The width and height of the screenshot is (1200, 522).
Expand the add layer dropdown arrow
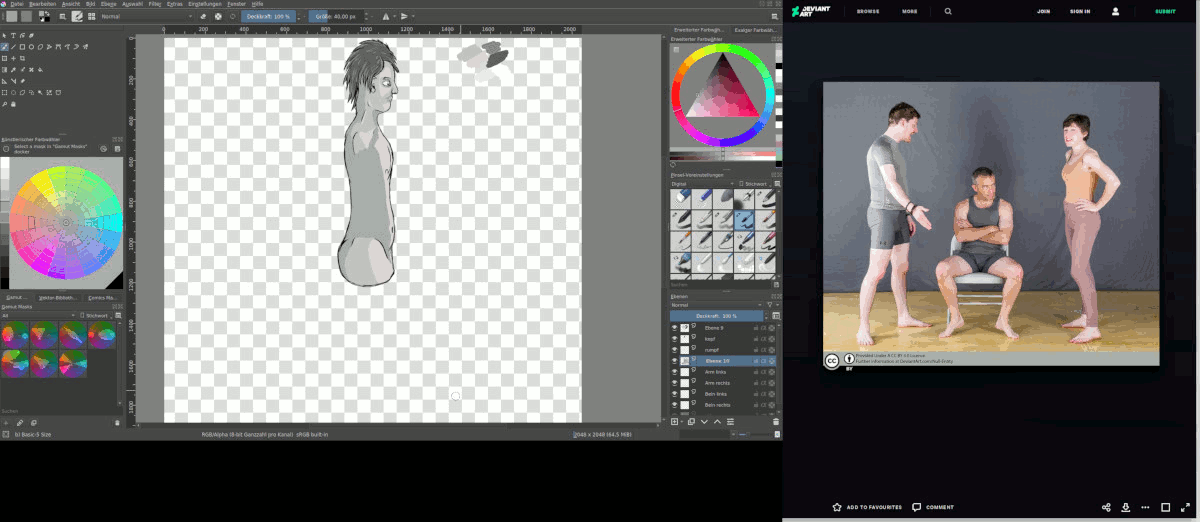[x=682, y=422]
